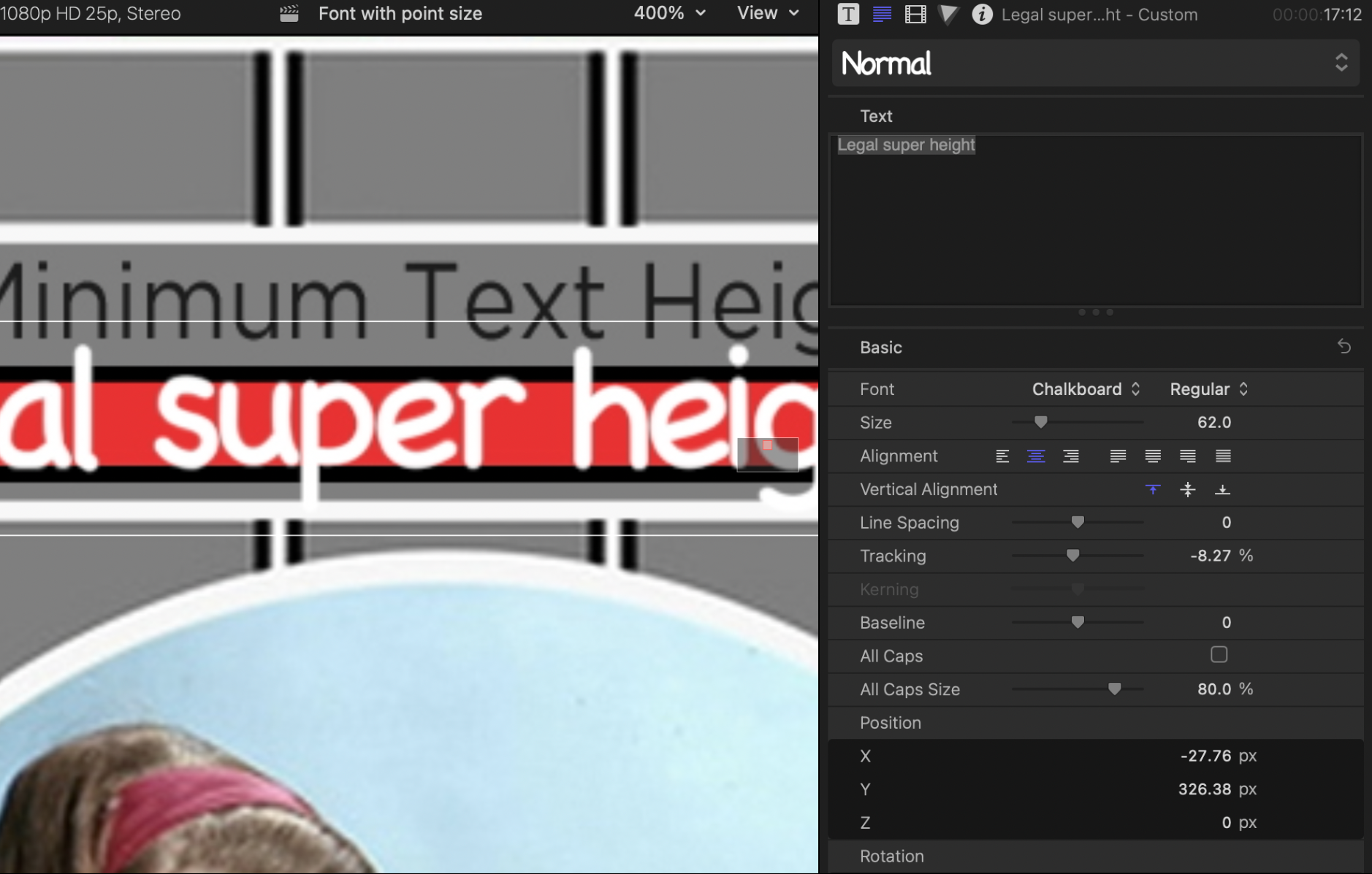
Task: Click the Size value 62.0
Action: (x=1214, y=422)
